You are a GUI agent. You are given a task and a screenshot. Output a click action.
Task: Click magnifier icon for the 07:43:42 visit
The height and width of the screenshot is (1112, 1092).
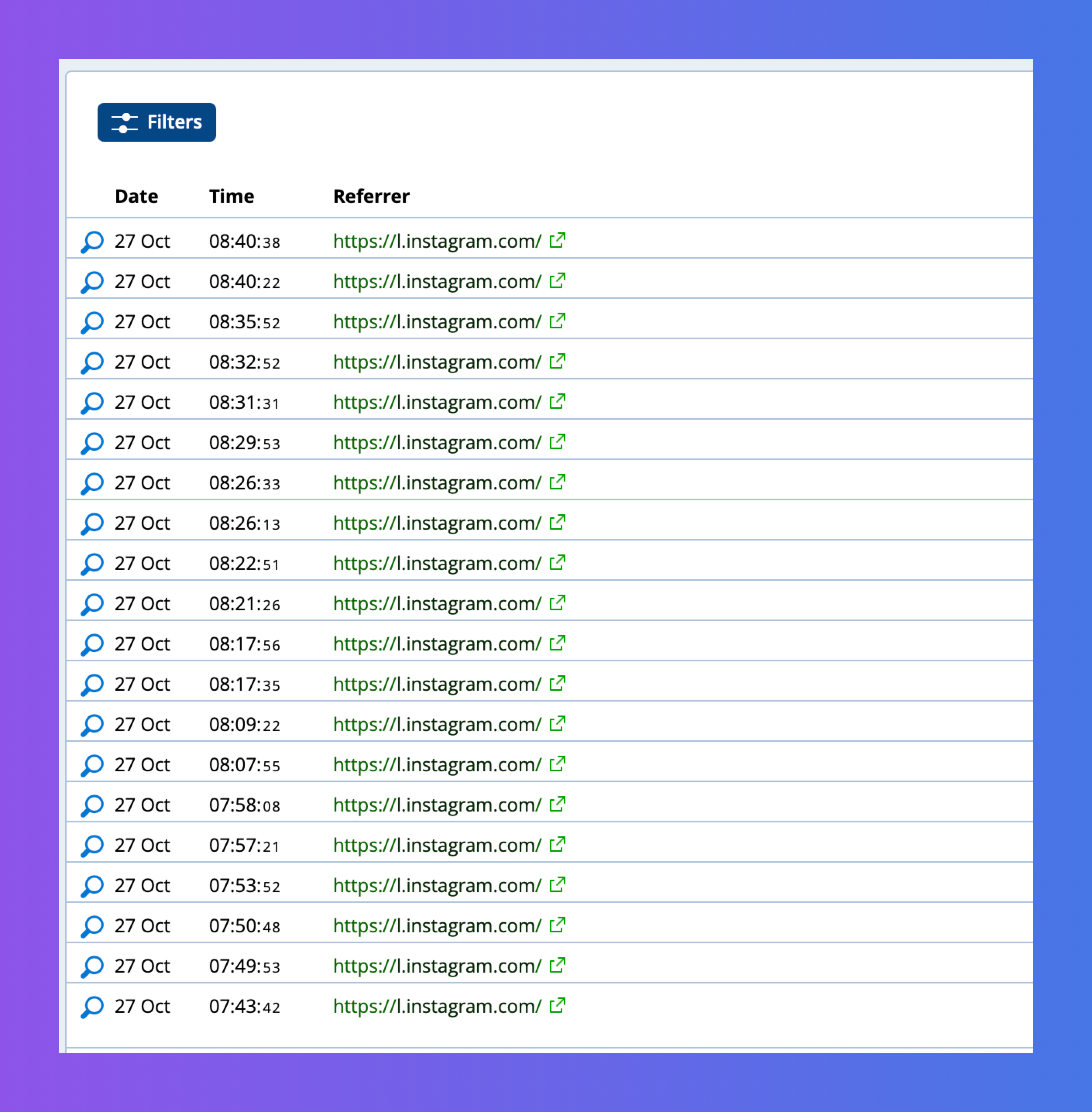tap(92, 1006)
